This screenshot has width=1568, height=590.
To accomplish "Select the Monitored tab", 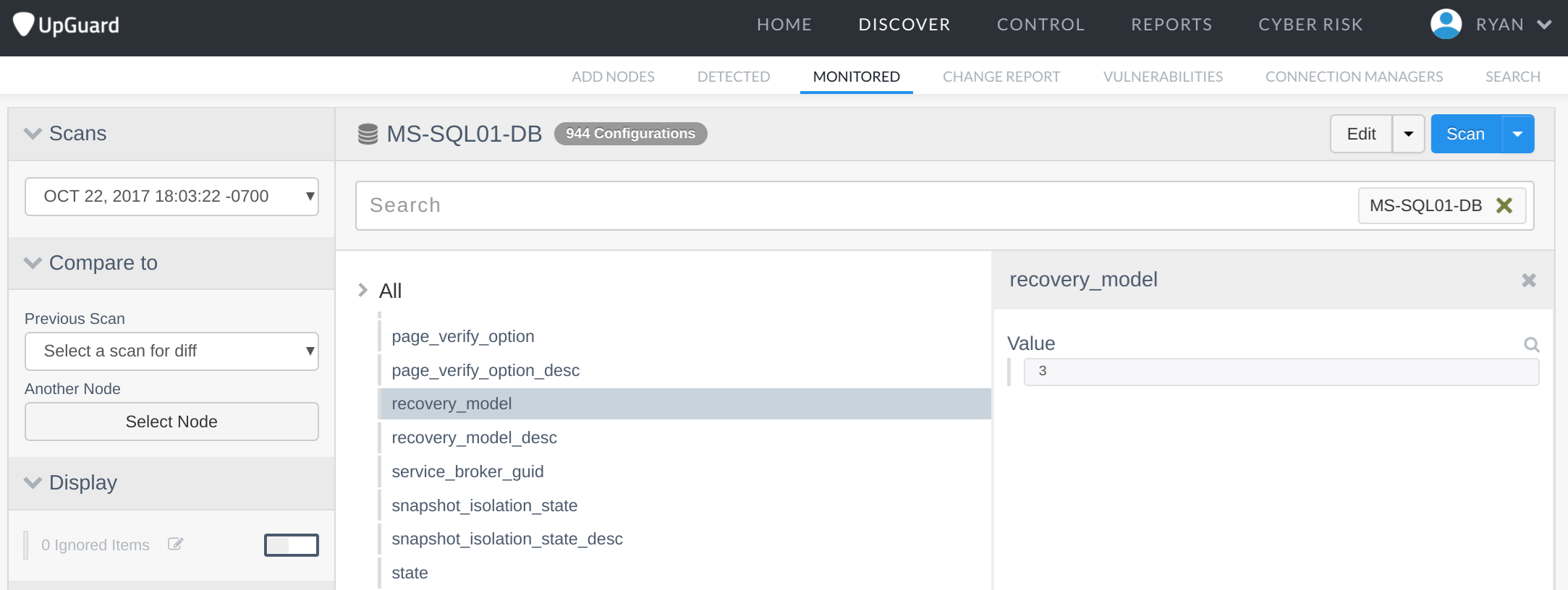I will [x=857, y=77].
